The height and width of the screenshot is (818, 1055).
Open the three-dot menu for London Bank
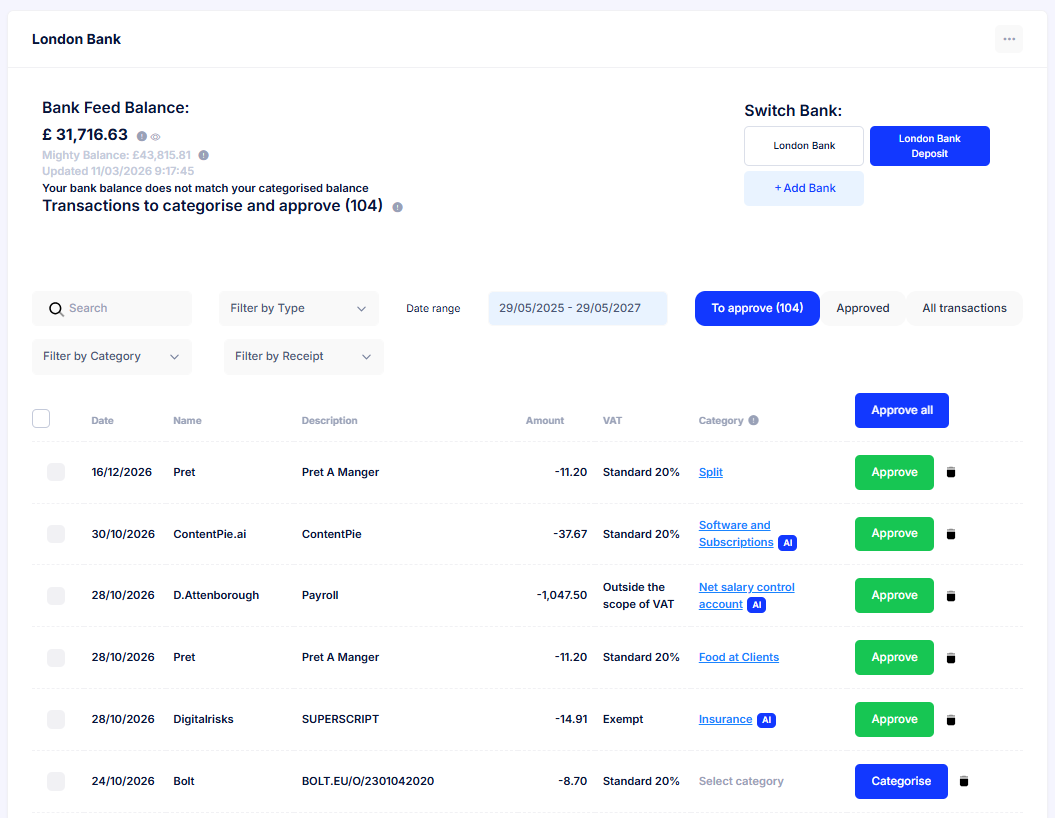click(1009, 39)
